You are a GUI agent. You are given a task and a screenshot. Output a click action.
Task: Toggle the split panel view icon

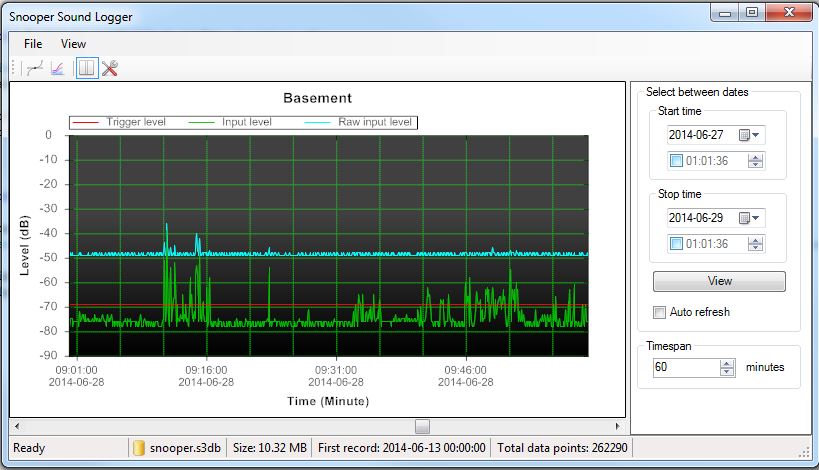point(87,68)
